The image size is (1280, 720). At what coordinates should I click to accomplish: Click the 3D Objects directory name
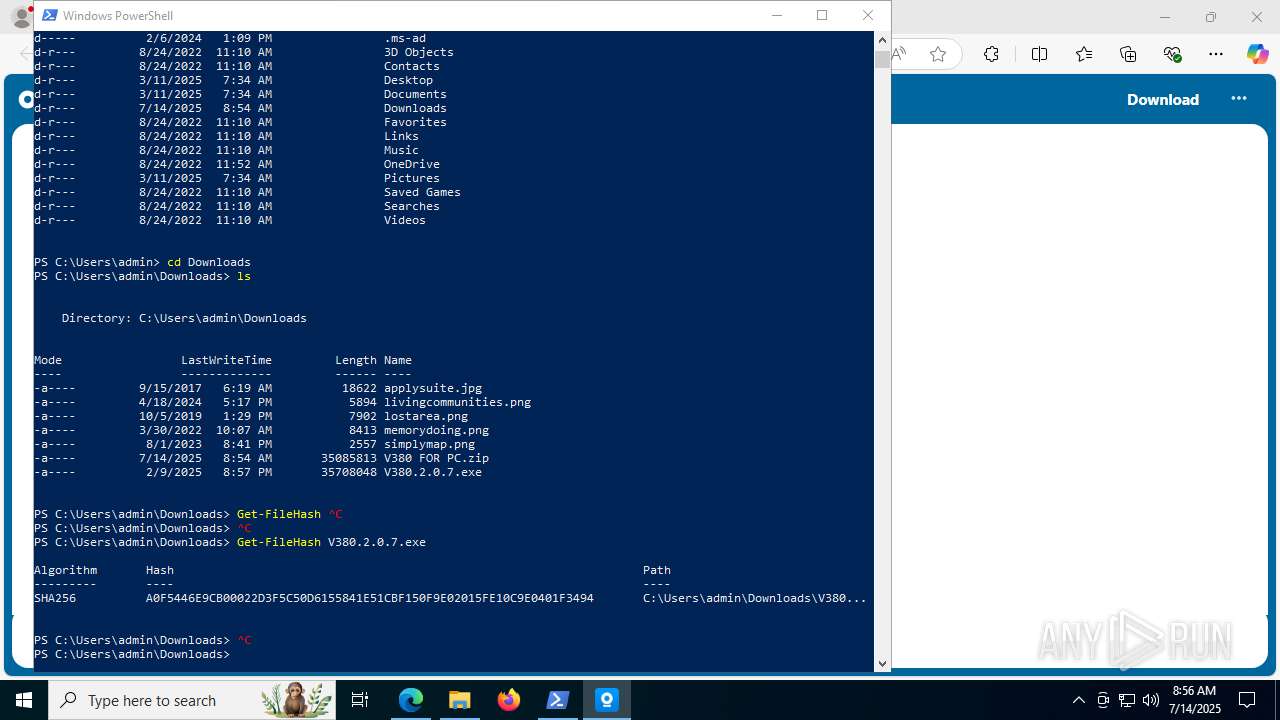pyautogui.click(x=419, y=52)
